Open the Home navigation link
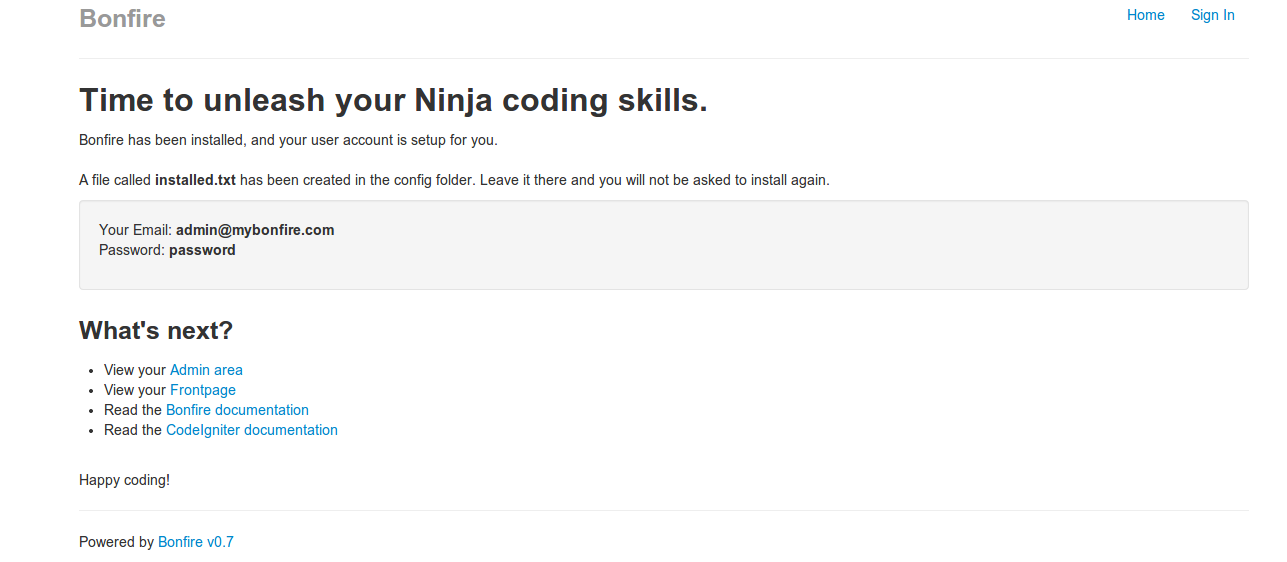 click(1145, 15)
